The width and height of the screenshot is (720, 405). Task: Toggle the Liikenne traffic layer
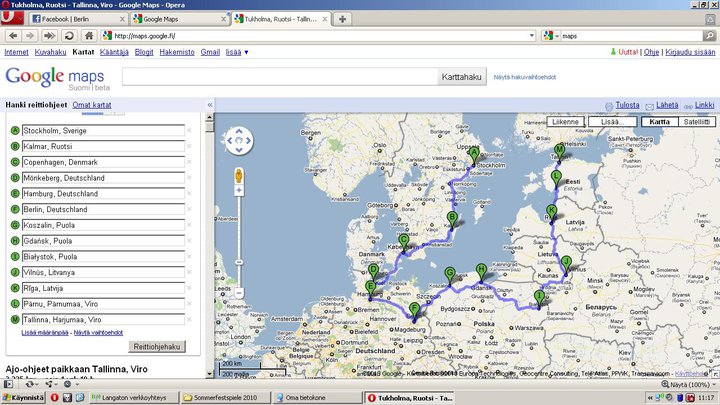(x=564, y=122)
